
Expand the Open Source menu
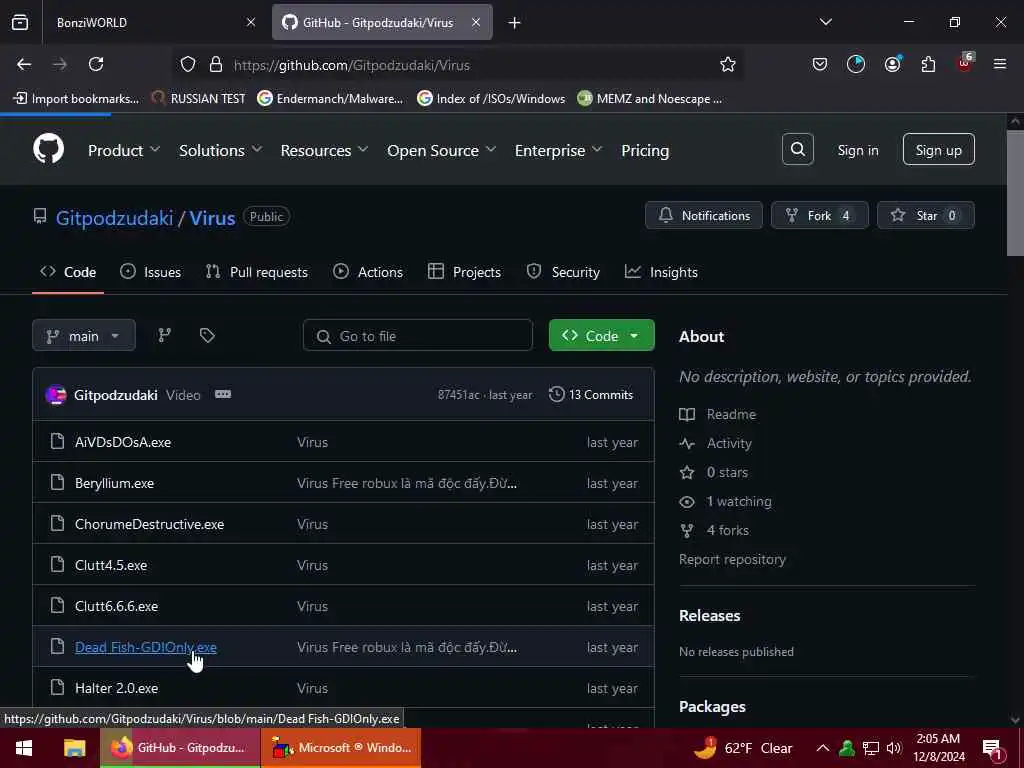441,150
